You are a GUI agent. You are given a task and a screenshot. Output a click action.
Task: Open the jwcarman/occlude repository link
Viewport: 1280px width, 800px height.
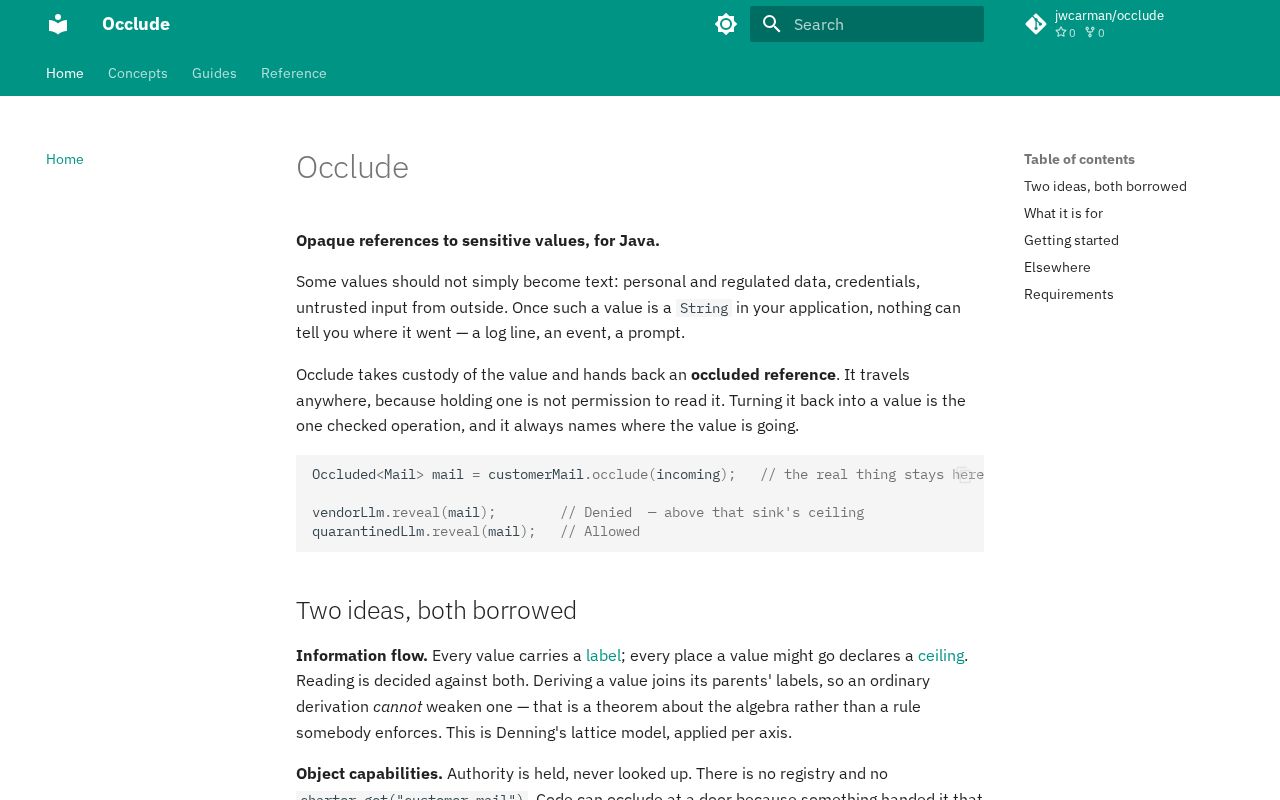(x=1109, y=24)
